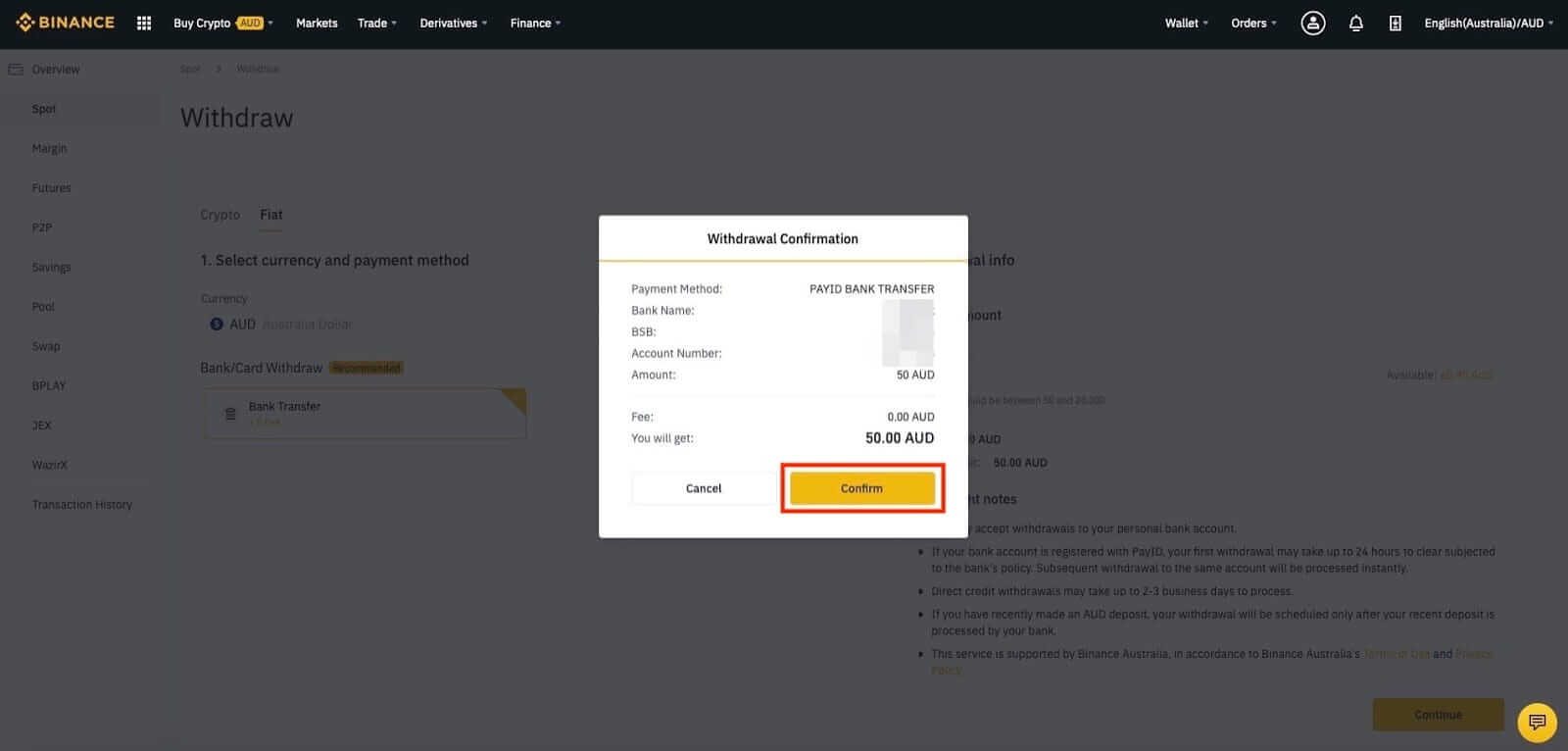Open the chat support bubble
The width and height of the screenshot is (1568, 751).
(x=1536, y=723)
